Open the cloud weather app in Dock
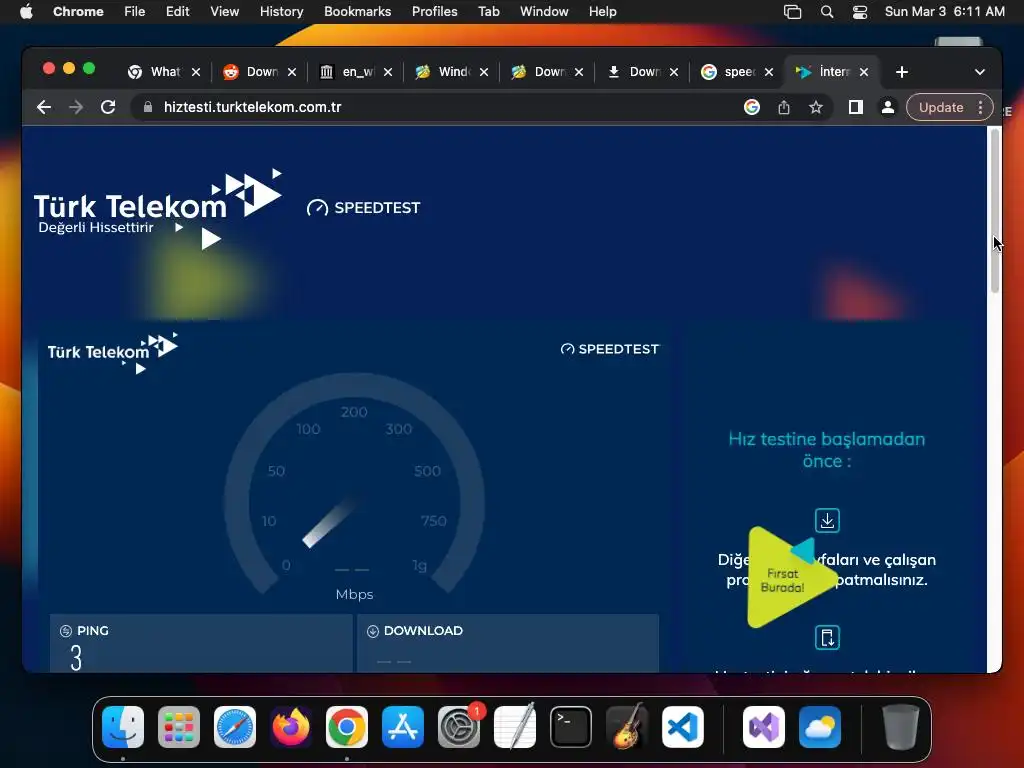This screenshot has height=768, width=1024. 820,727
